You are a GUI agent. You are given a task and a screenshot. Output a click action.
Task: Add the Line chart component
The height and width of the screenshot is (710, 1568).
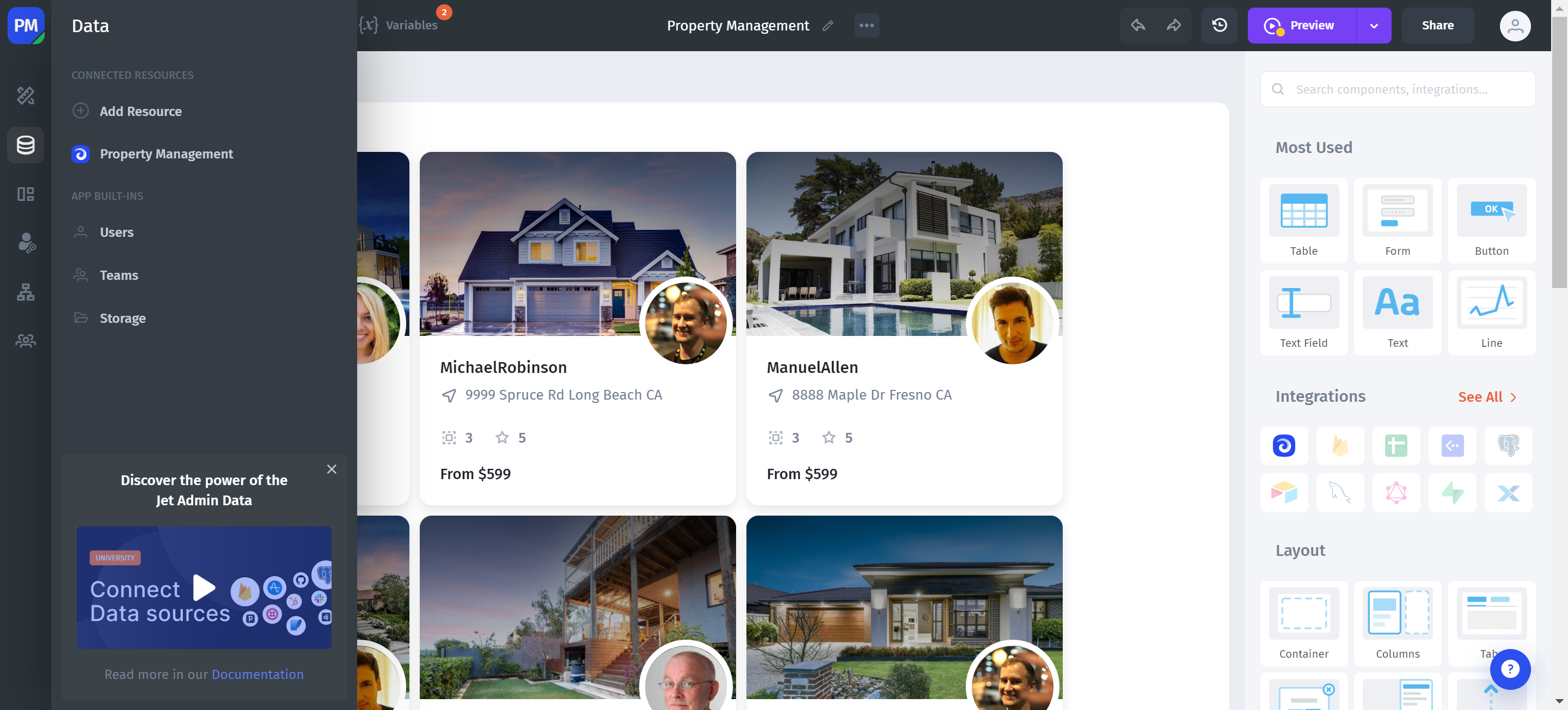click(1492, 313)
